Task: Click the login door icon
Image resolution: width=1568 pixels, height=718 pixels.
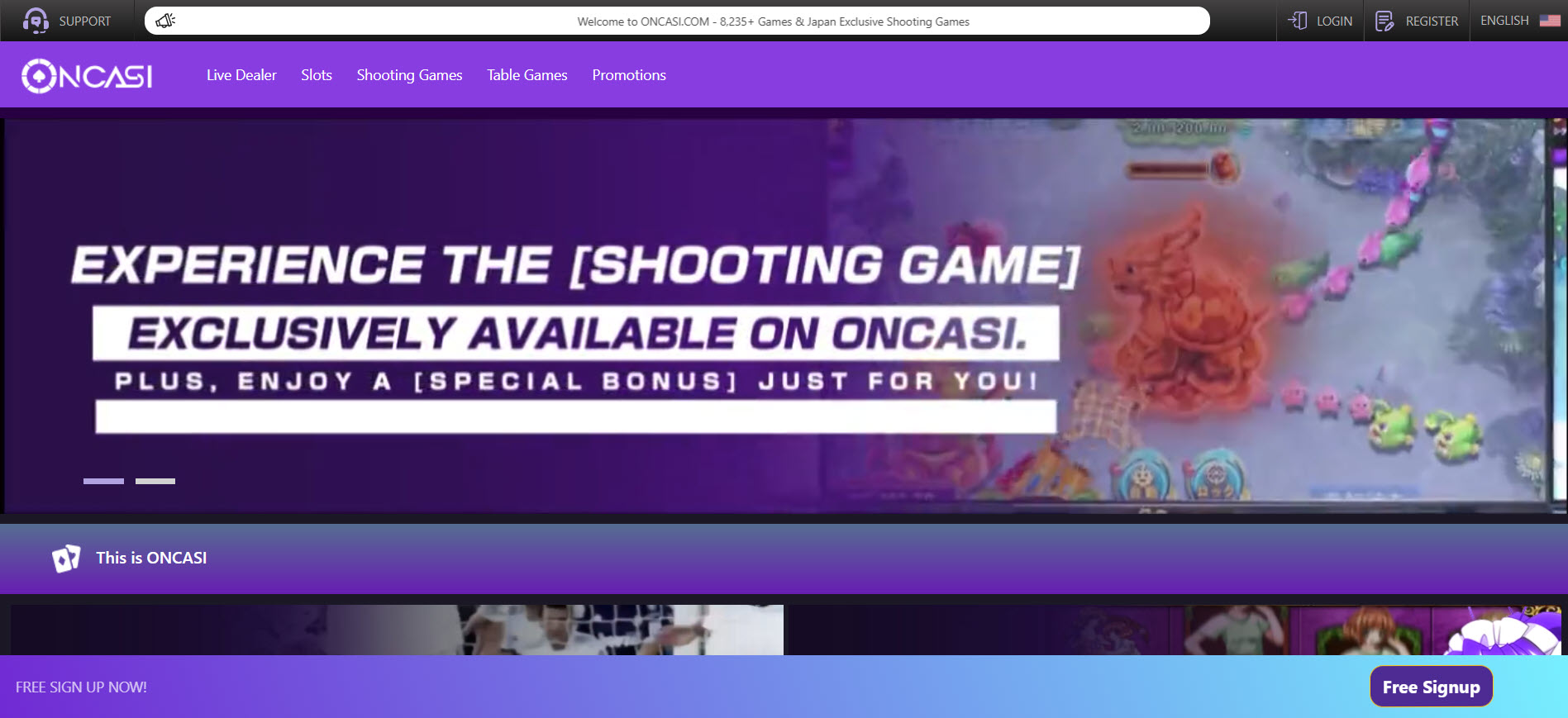Action: click(x=1298, y=21)
